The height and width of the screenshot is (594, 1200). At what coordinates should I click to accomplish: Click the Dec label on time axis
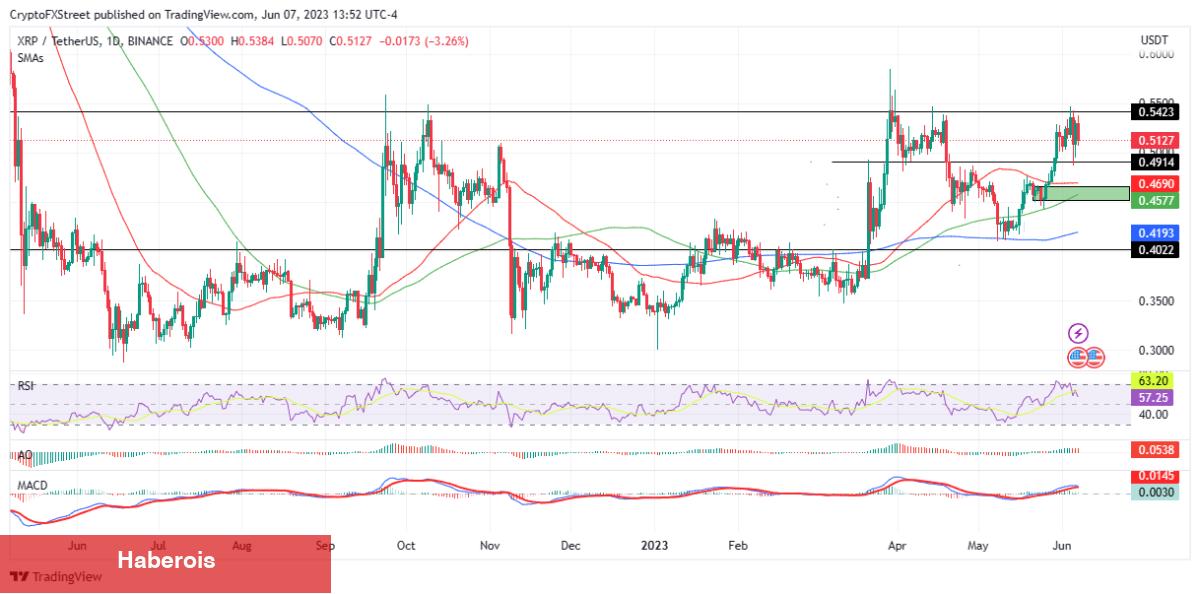(570, 546)
